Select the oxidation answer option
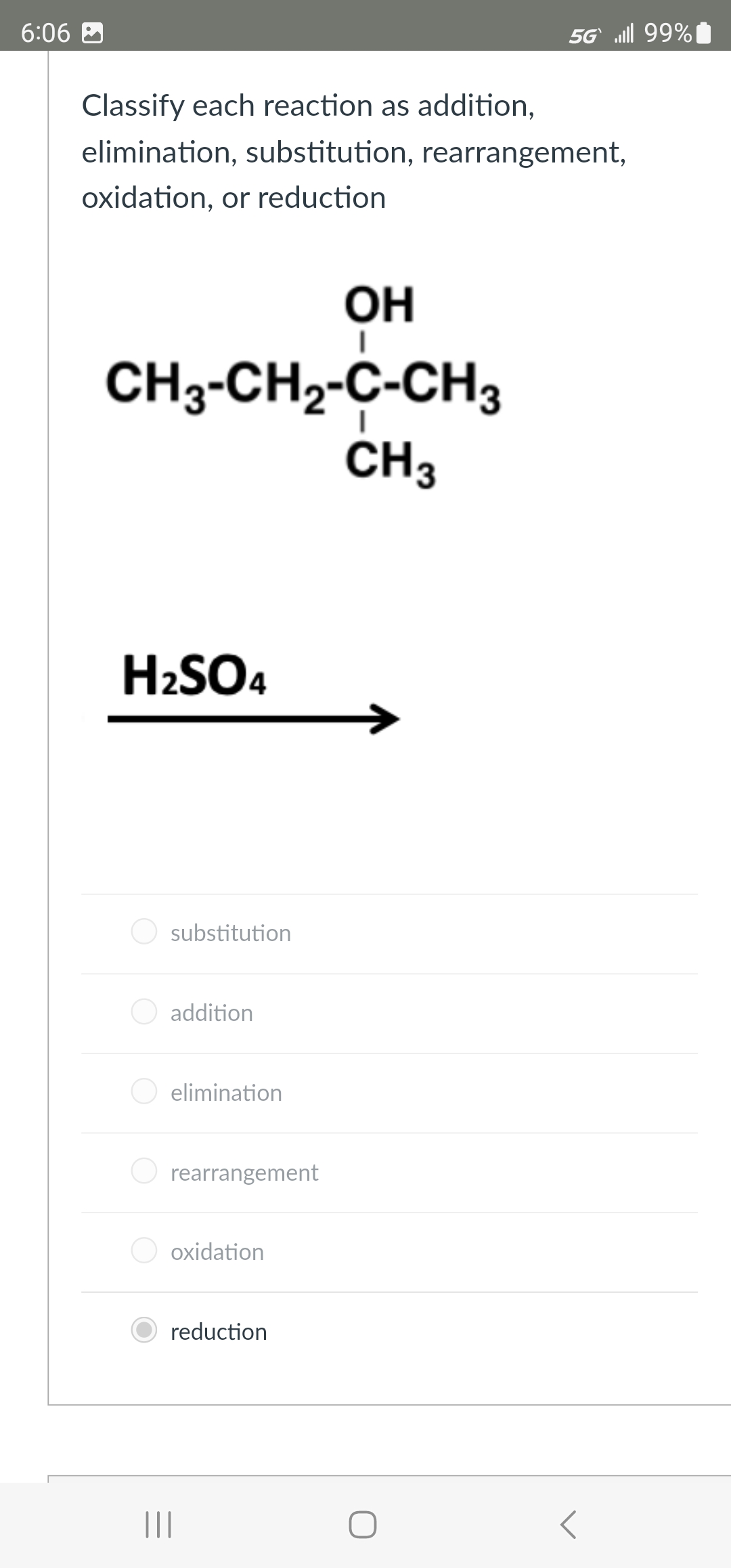The image size is (731, 1568). [x=144, y=1251]
